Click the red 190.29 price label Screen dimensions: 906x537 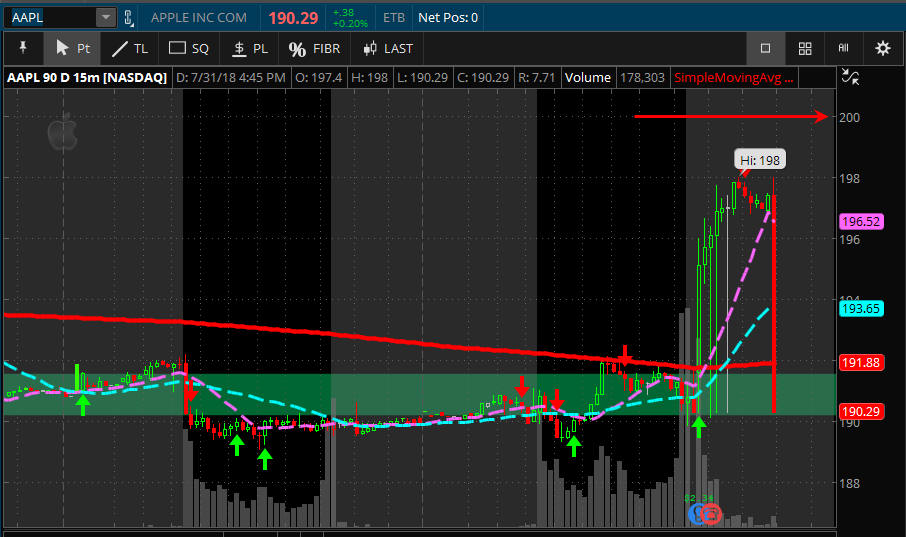coord(861,412)
